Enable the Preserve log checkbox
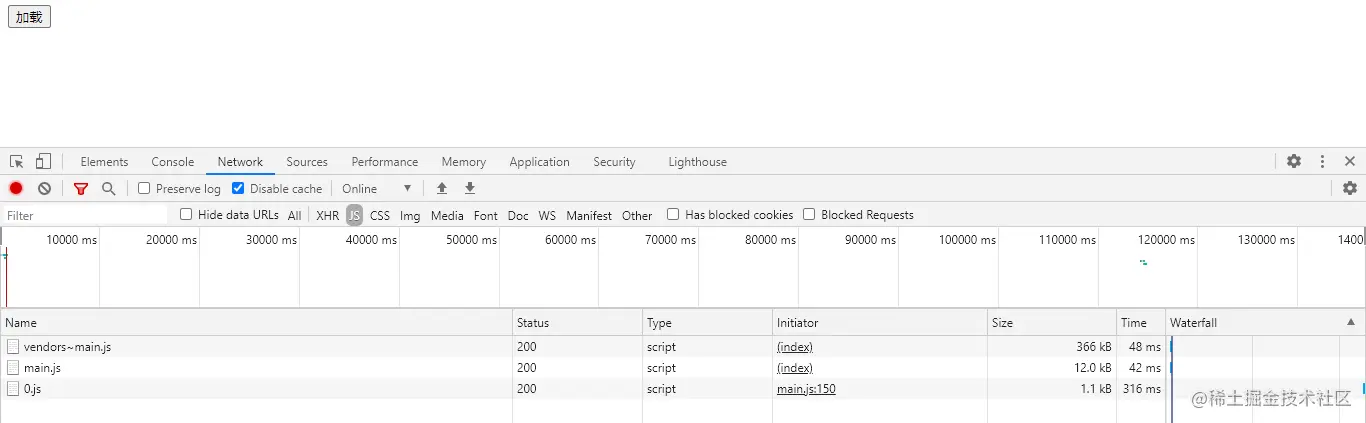1366x423 pixels. pos(144,188)
